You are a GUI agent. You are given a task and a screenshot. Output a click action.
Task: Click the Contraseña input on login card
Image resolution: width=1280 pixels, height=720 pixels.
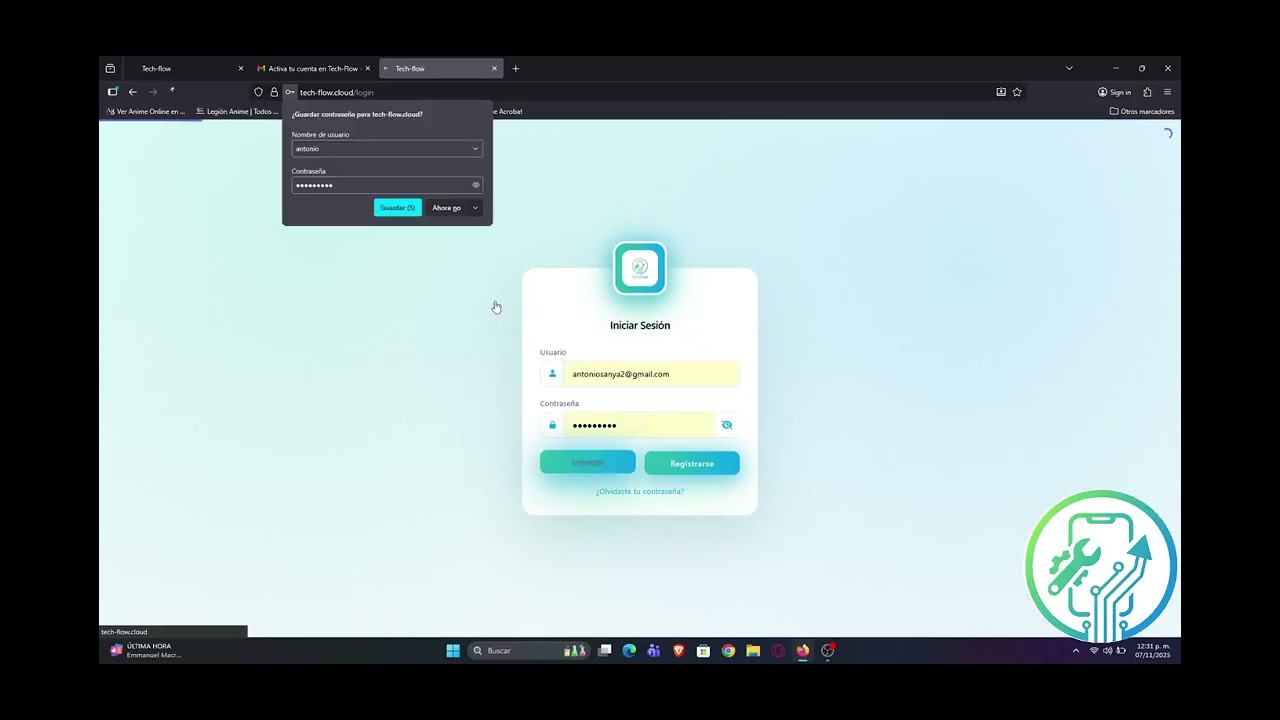click(640, 425)
